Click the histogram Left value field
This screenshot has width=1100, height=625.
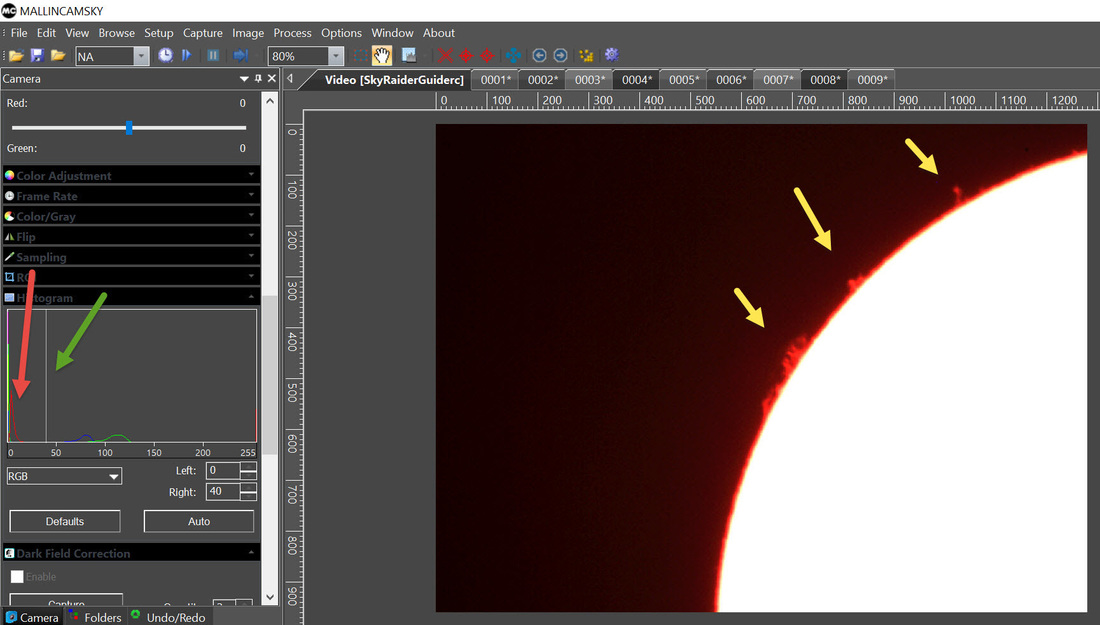point(223,471)
